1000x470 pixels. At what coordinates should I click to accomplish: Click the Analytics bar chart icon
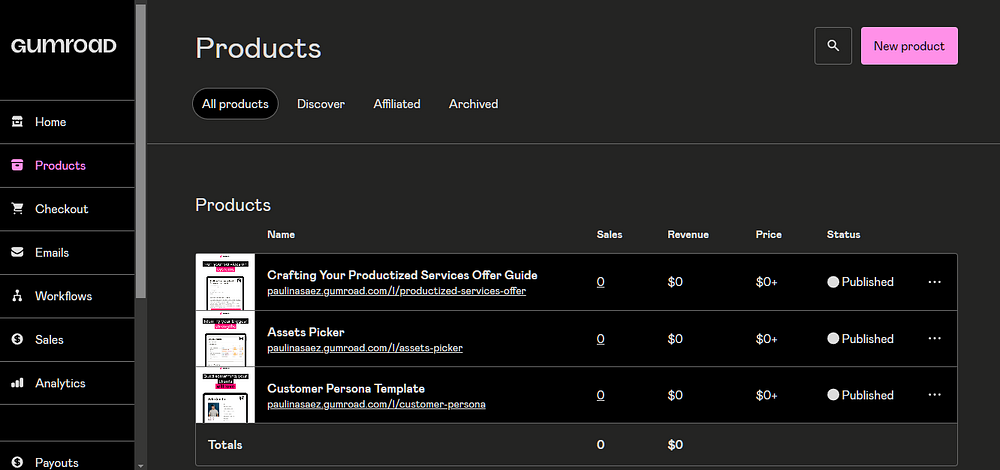coord(17,383)
